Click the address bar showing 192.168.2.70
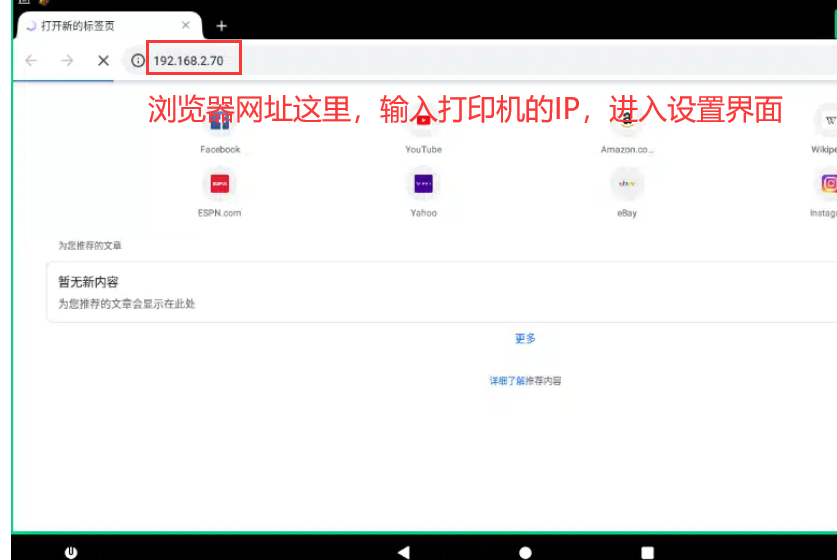The height and width of the screenshot is (560, 837). click(480, 60)
